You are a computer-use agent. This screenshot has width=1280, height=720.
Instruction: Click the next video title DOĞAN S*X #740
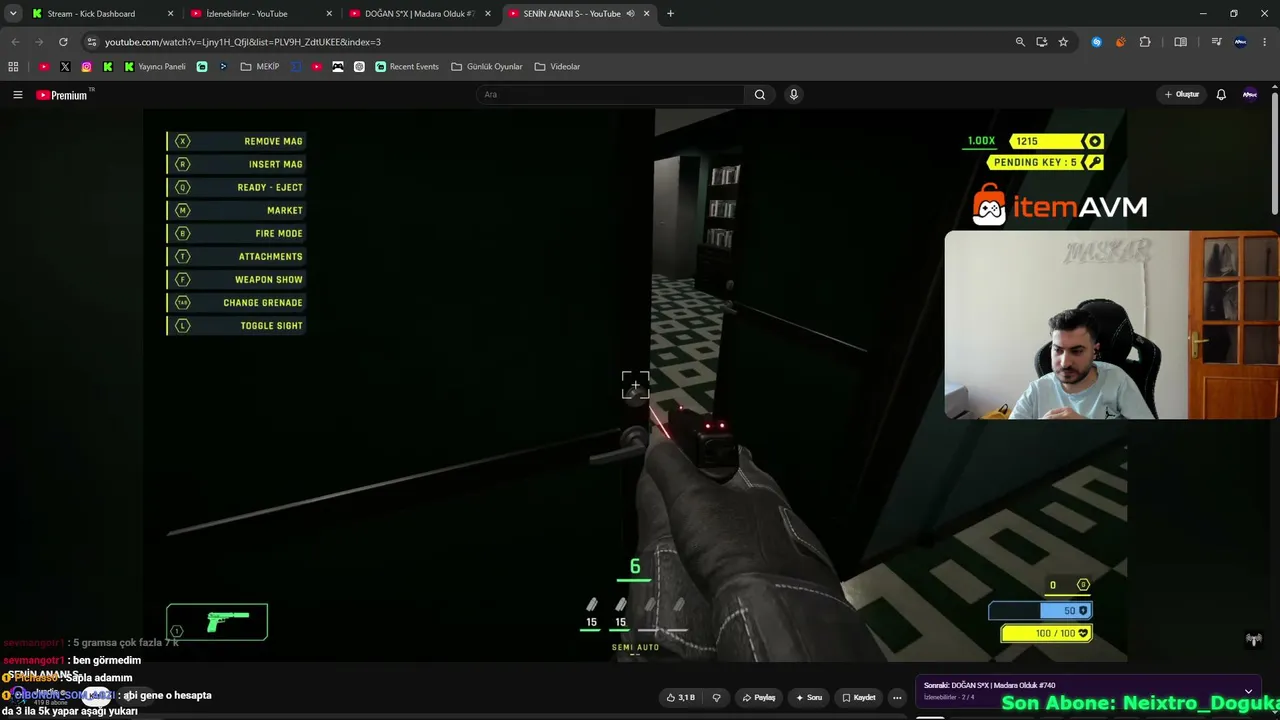[x=990, y=685]
